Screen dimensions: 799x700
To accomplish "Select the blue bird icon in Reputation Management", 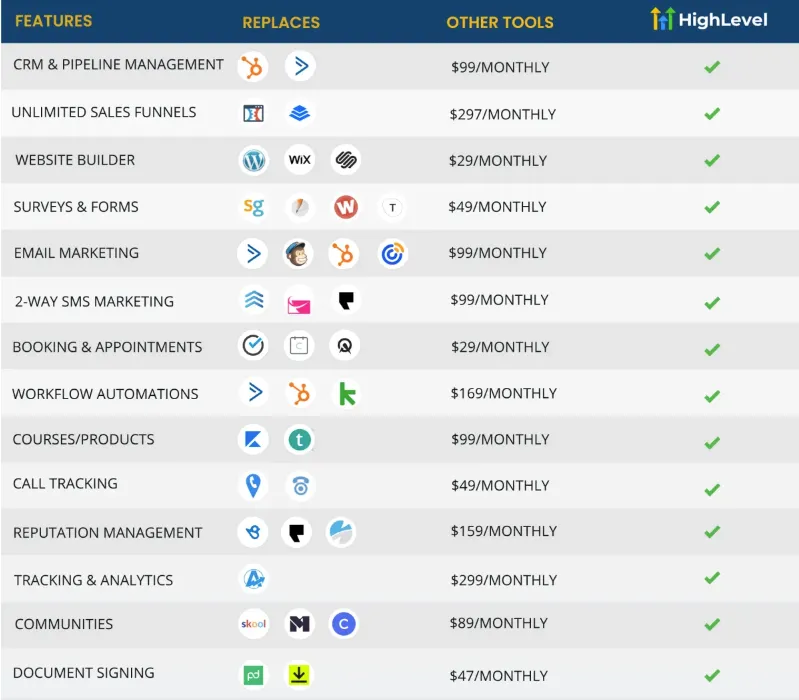I will click(x=253, y=532).
